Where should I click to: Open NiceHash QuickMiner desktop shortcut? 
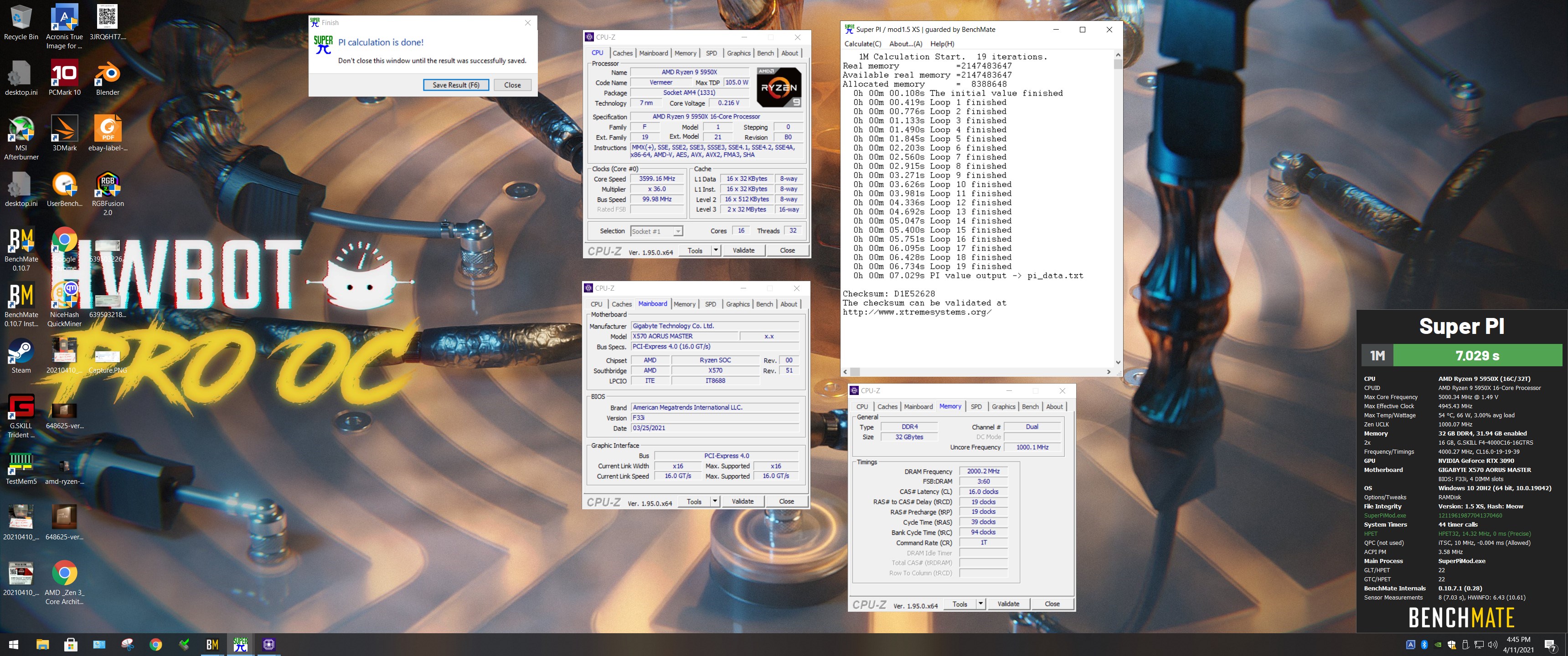tap(65, 305)
